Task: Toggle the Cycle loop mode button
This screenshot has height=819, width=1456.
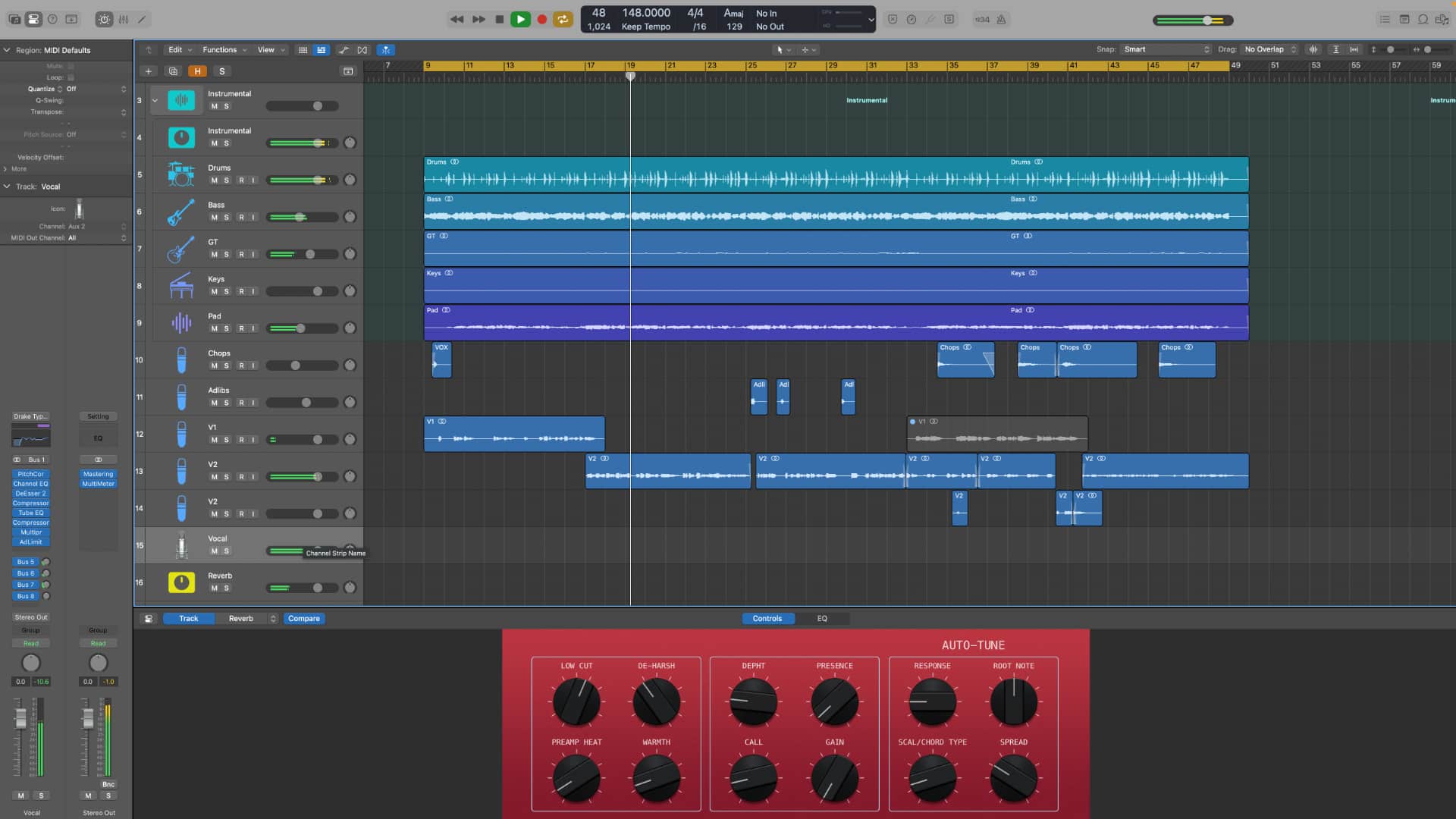Action: pyautogui.click(x=563, y=20)
